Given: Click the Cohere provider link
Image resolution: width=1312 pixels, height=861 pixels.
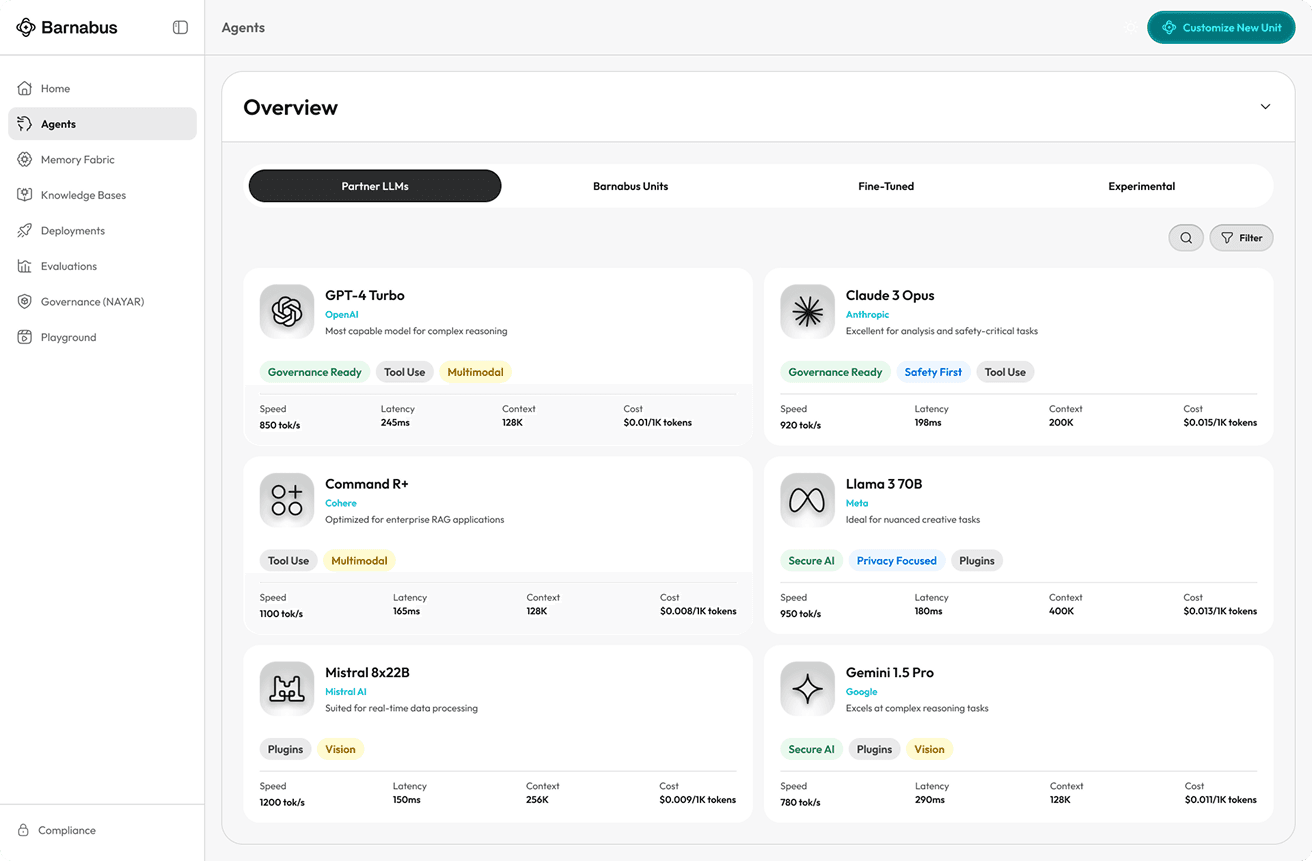Looking at the screenshot, I should click(x=341, y=503).
